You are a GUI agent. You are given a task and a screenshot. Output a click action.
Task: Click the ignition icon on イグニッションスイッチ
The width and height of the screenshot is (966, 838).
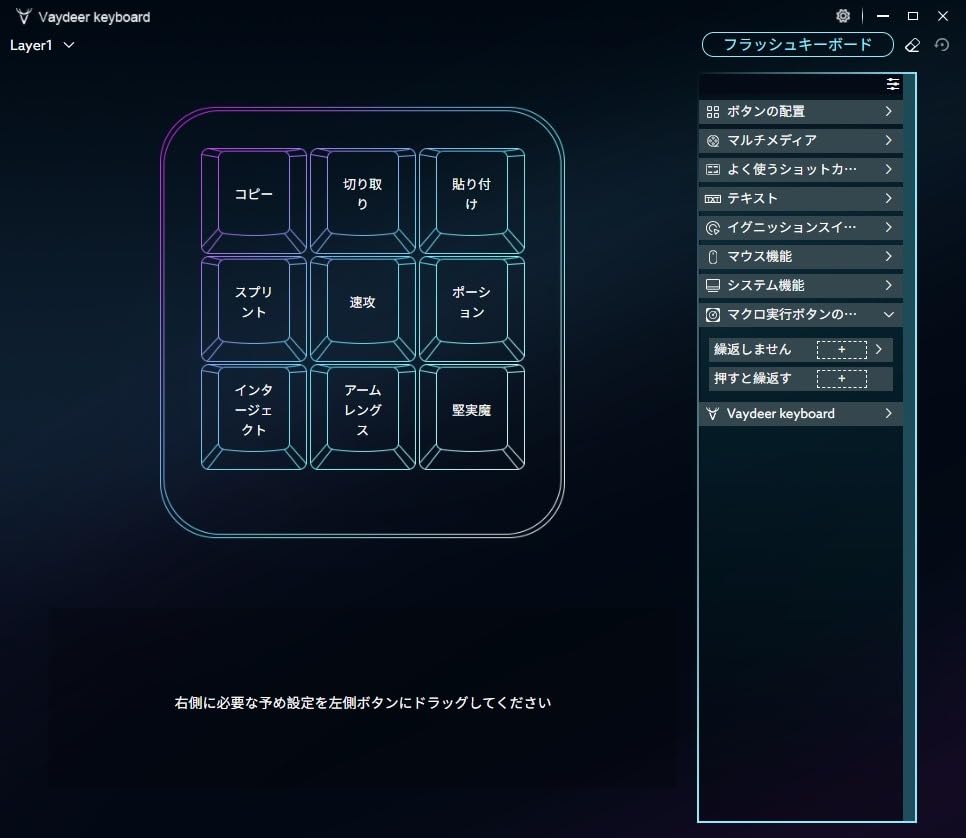(714, 228)
